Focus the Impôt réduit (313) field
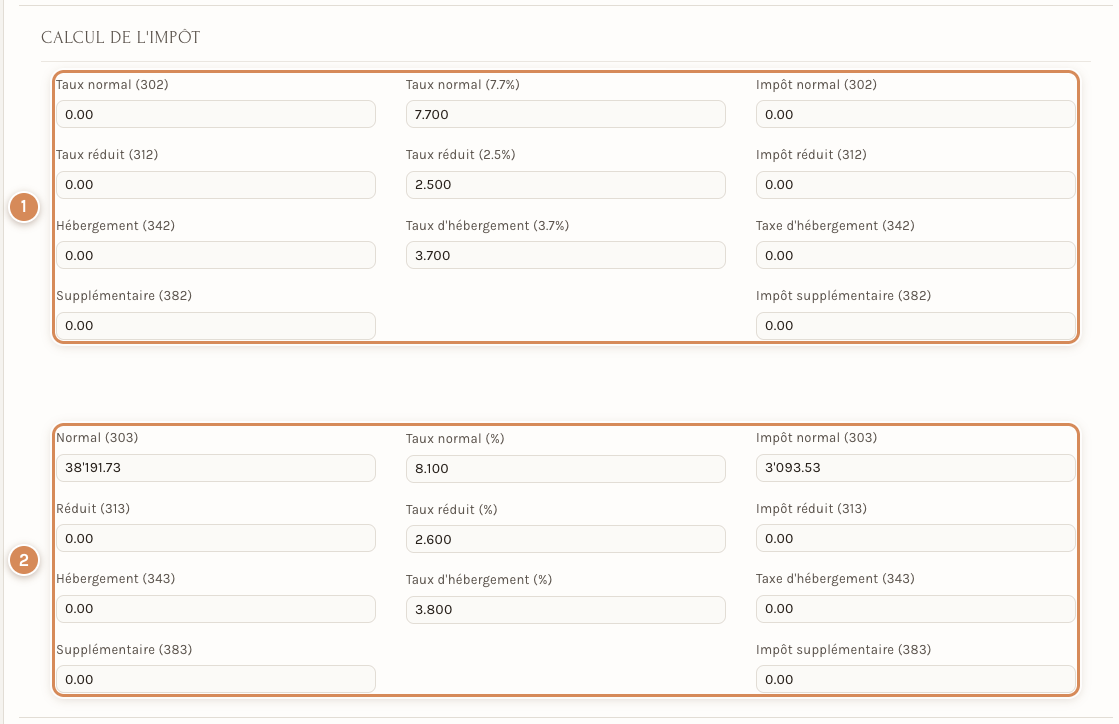The height and width of the screenshot is (724, 1119). (915, 539)
